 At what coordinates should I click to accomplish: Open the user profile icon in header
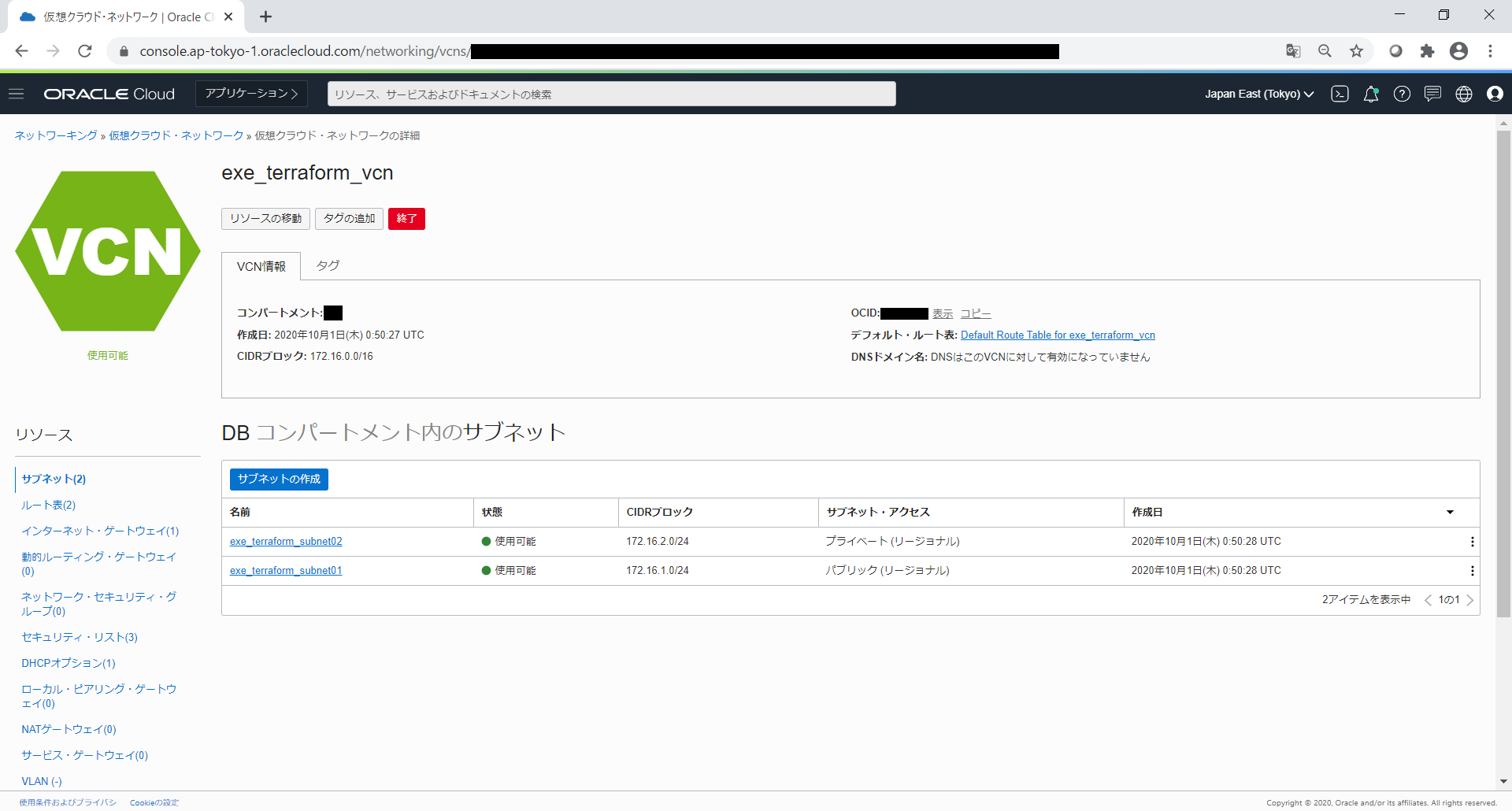pos(1495,94)
